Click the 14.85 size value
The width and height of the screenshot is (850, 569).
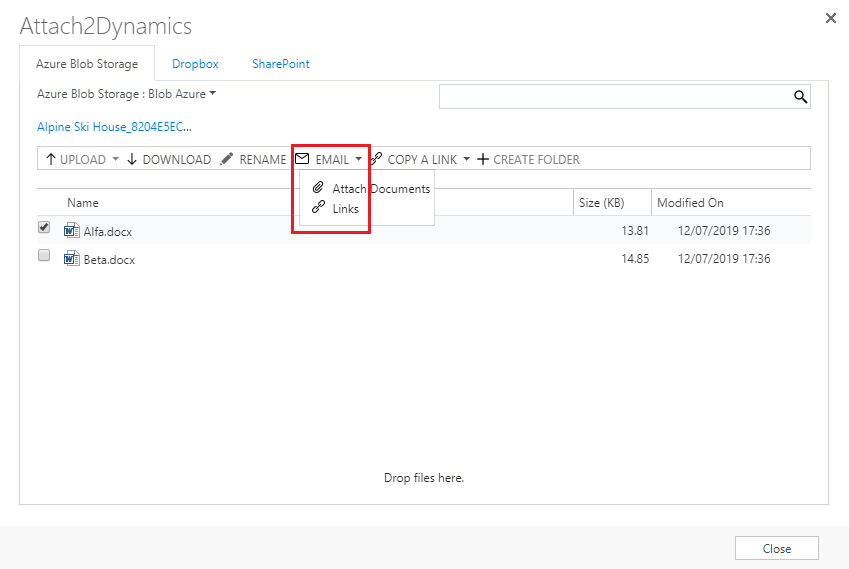pyautogui.click(x=635, y=259)
